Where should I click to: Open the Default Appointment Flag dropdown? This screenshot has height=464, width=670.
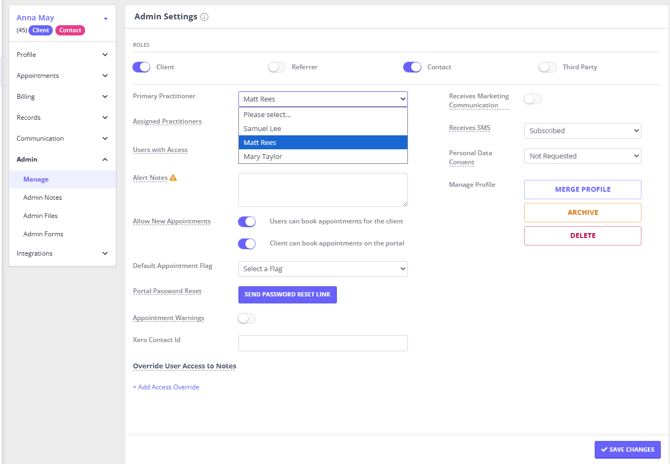323,269
